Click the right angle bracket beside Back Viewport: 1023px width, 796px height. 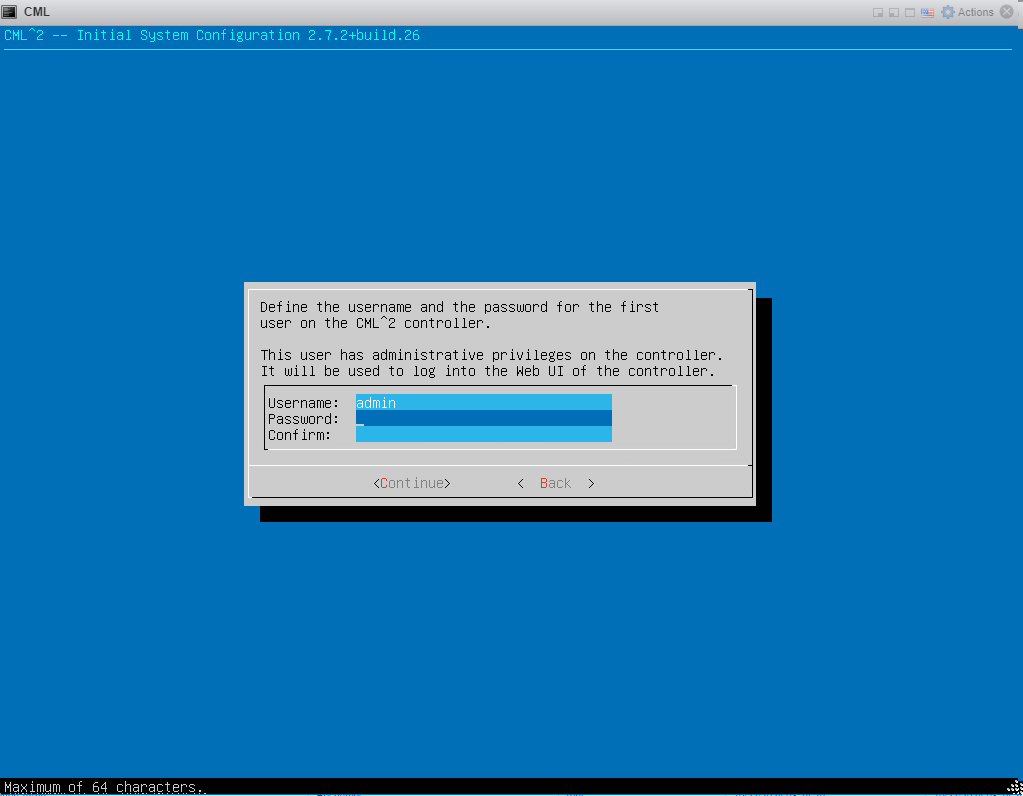(x=591, y=483)
